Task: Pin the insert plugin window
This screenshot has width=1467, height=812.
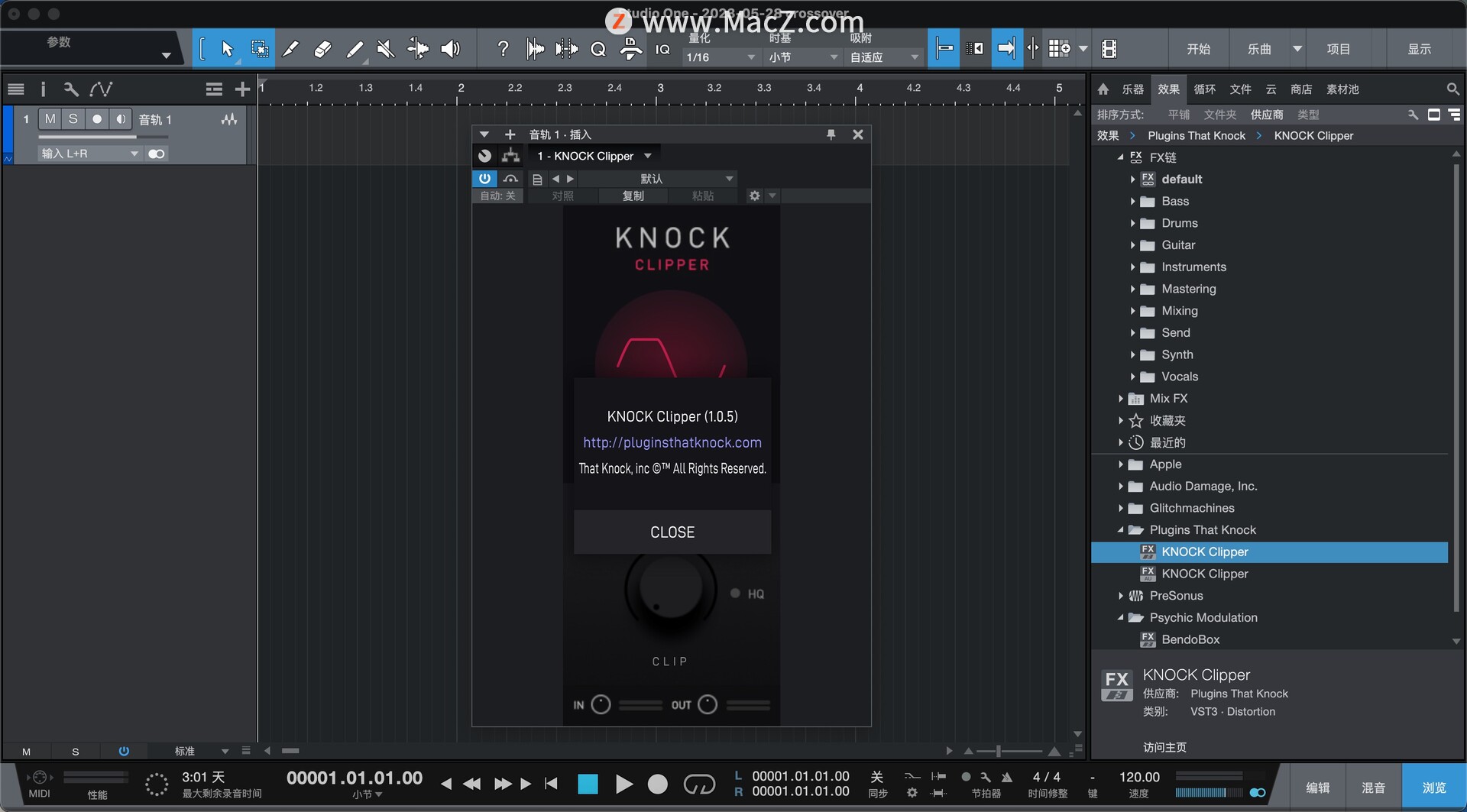Action: click(x=831, y=134)
